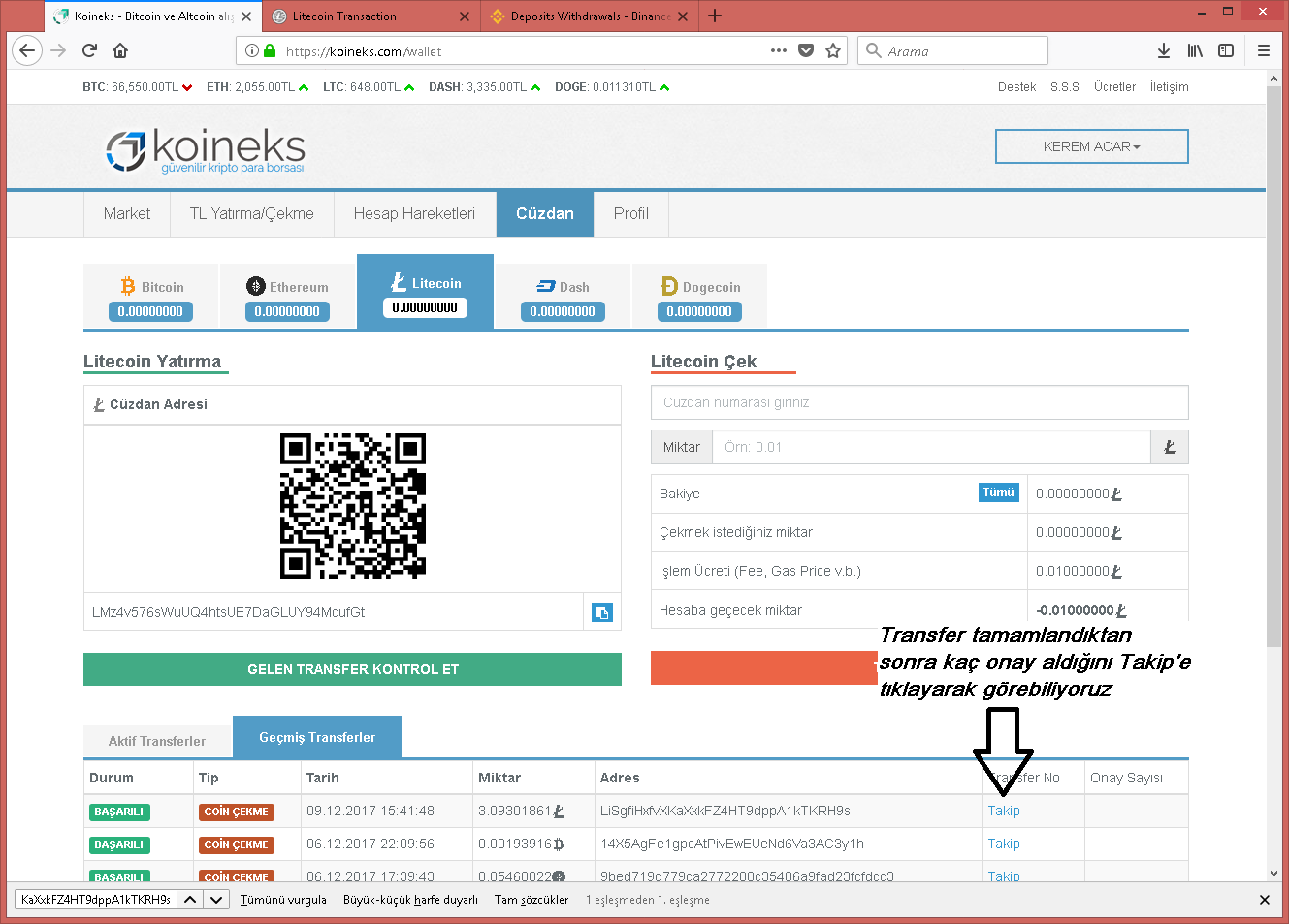Jump to next find match
The image size is (1289, 924).
[216, 900]
